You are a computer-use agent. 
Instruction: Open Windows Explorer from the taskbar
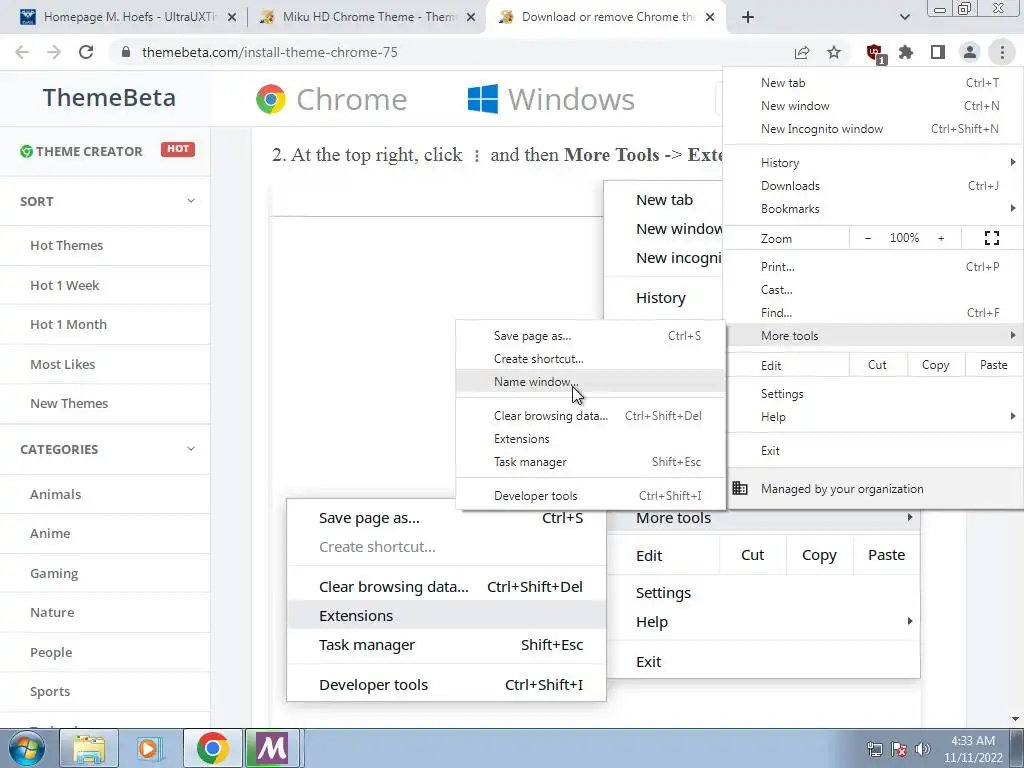click(x=89, y=748)
